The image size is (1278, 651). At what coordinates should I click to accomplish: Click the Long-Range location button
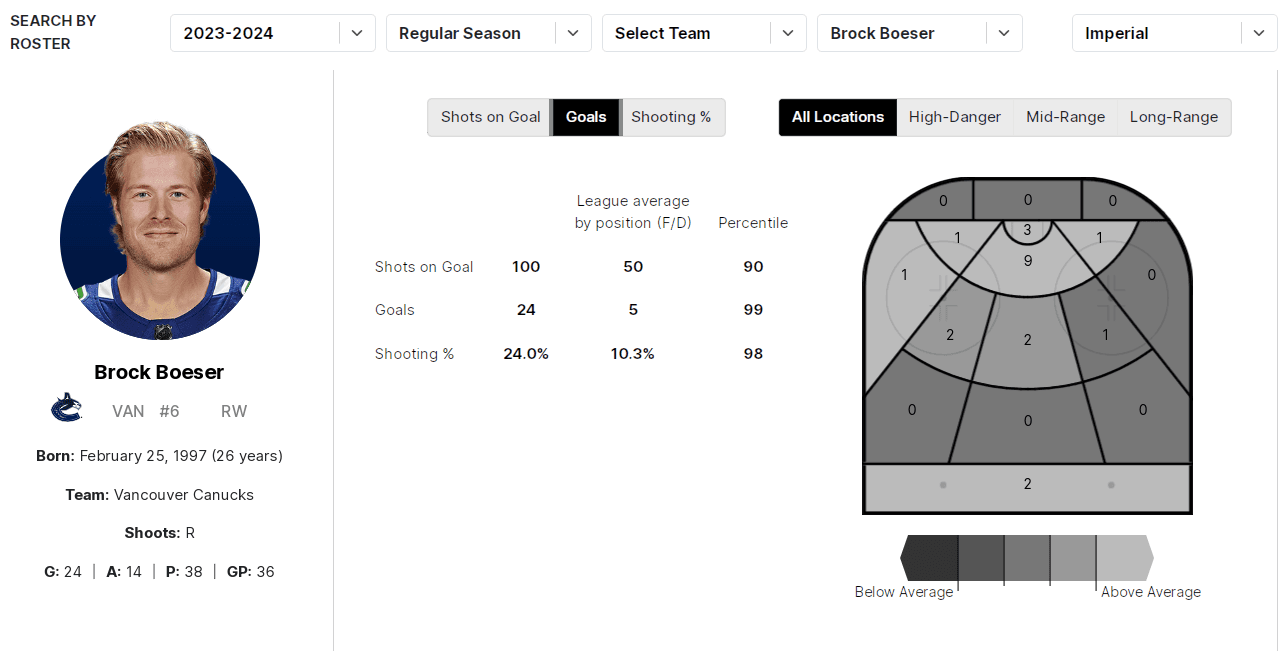[x=1174, y=117]
